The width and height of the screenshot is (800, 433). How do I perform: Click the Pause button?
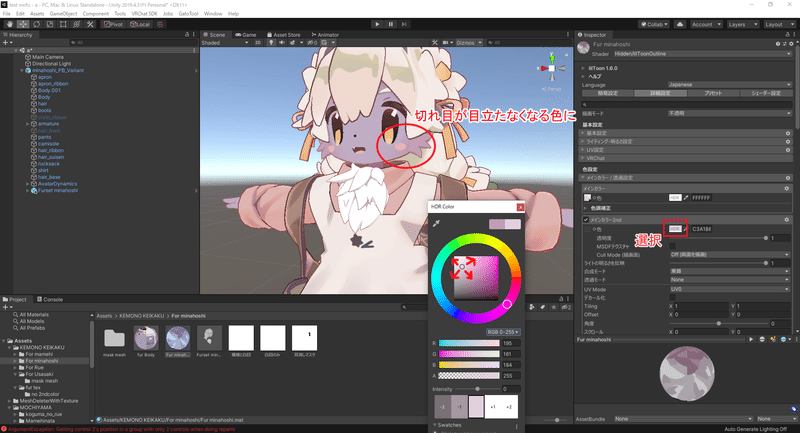pyautogui.click(x=391, y=24)
